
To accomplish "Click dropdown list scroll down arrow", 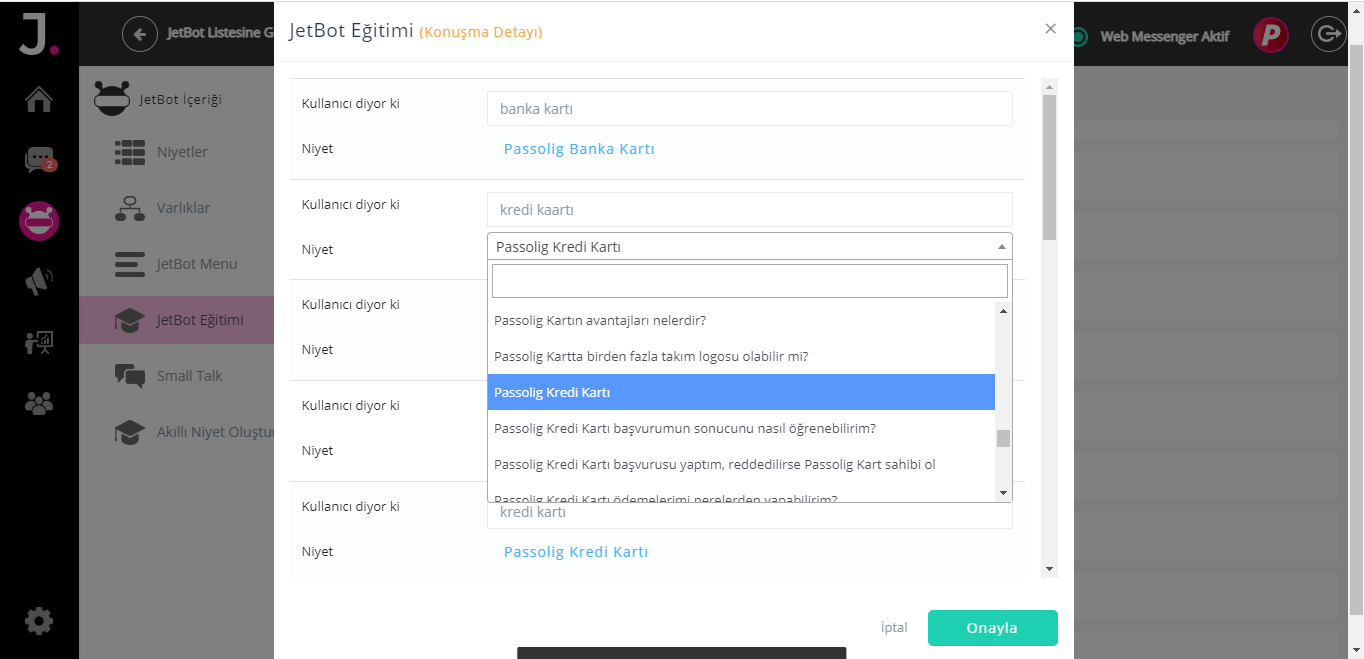I will click(x=1004, y=493).
